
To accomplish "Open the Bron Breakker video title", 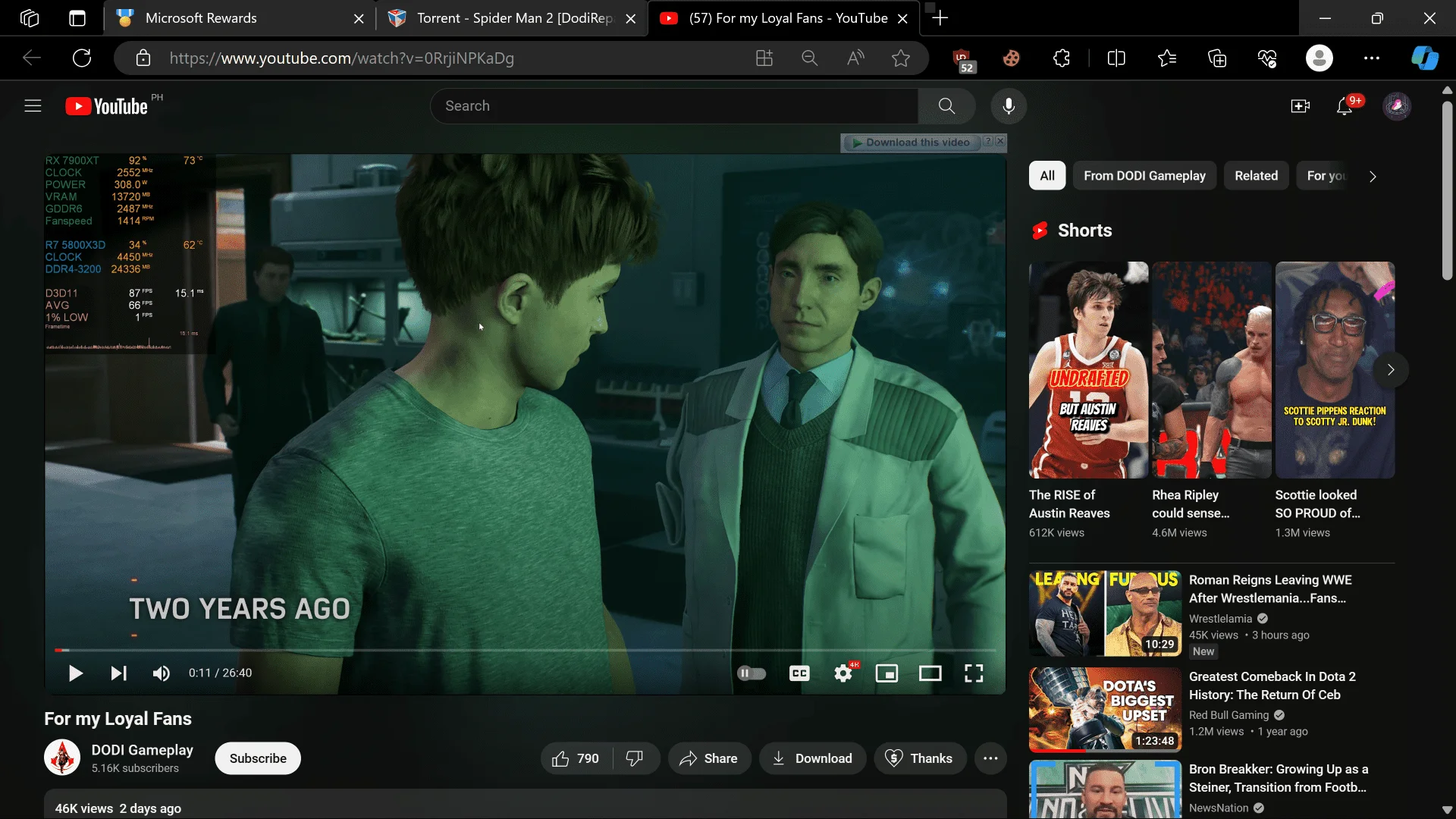I will [x=1279, y=779].
